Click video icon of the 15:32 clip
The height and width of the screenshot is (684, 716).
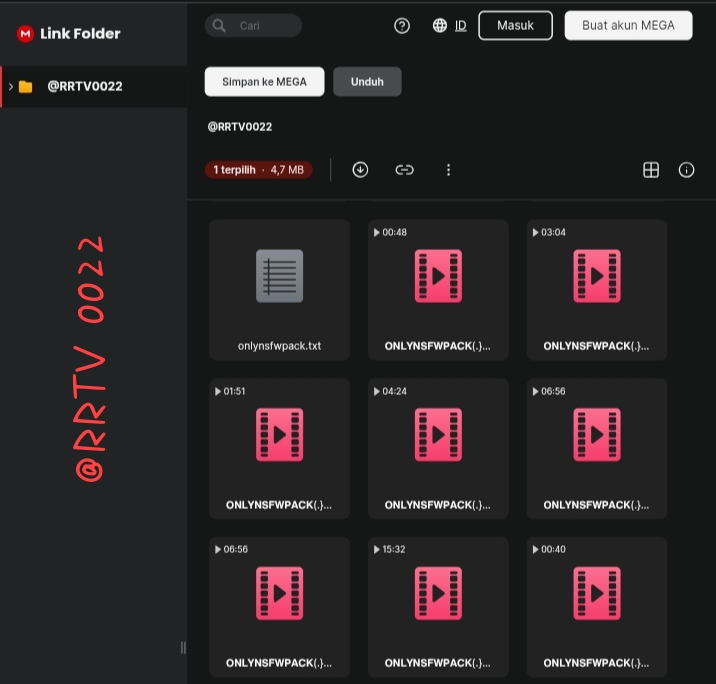coord(438,593)
